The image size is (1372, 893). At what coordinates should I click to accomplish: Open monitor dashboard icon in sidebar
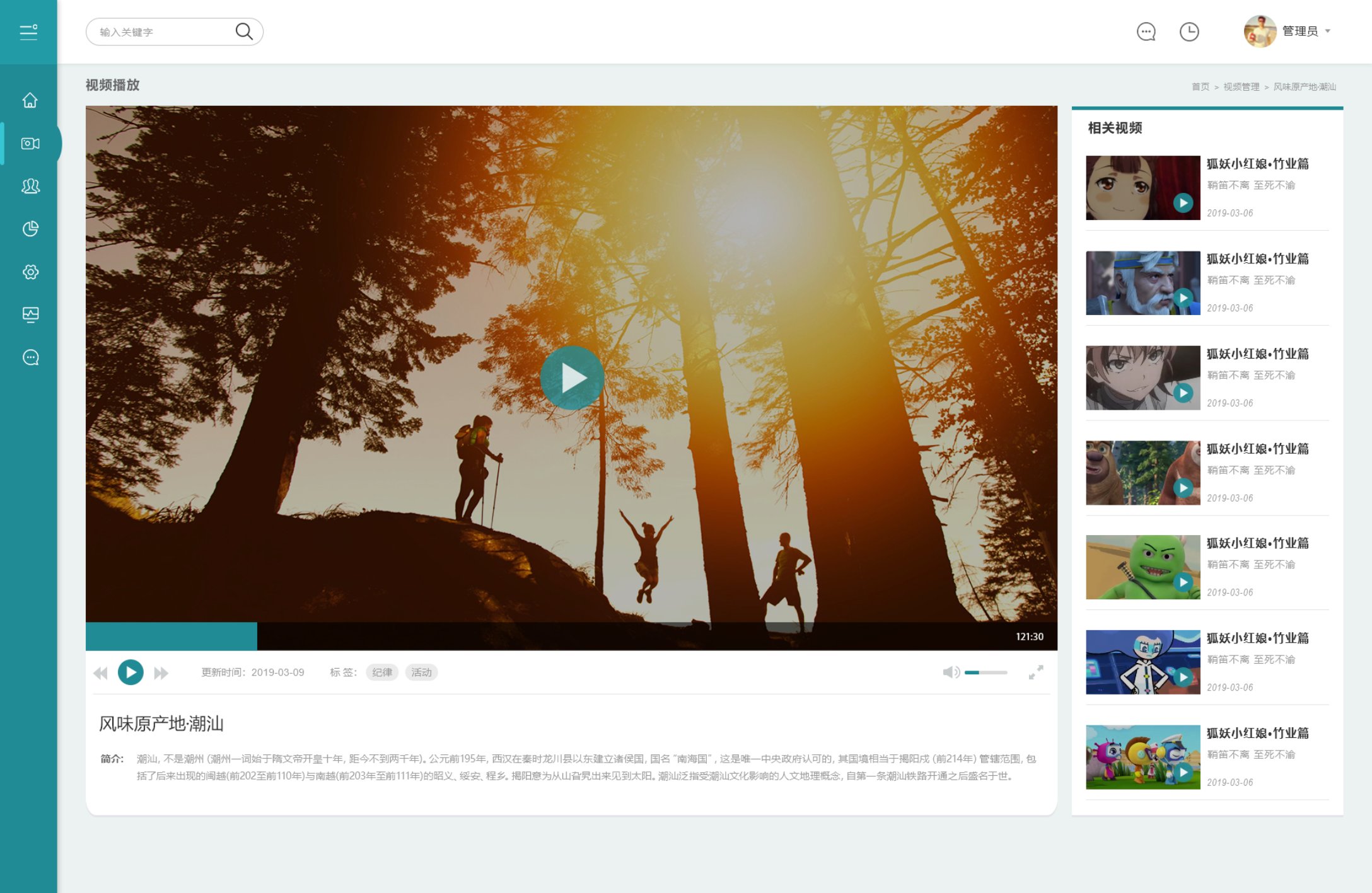tap(30, 314)
